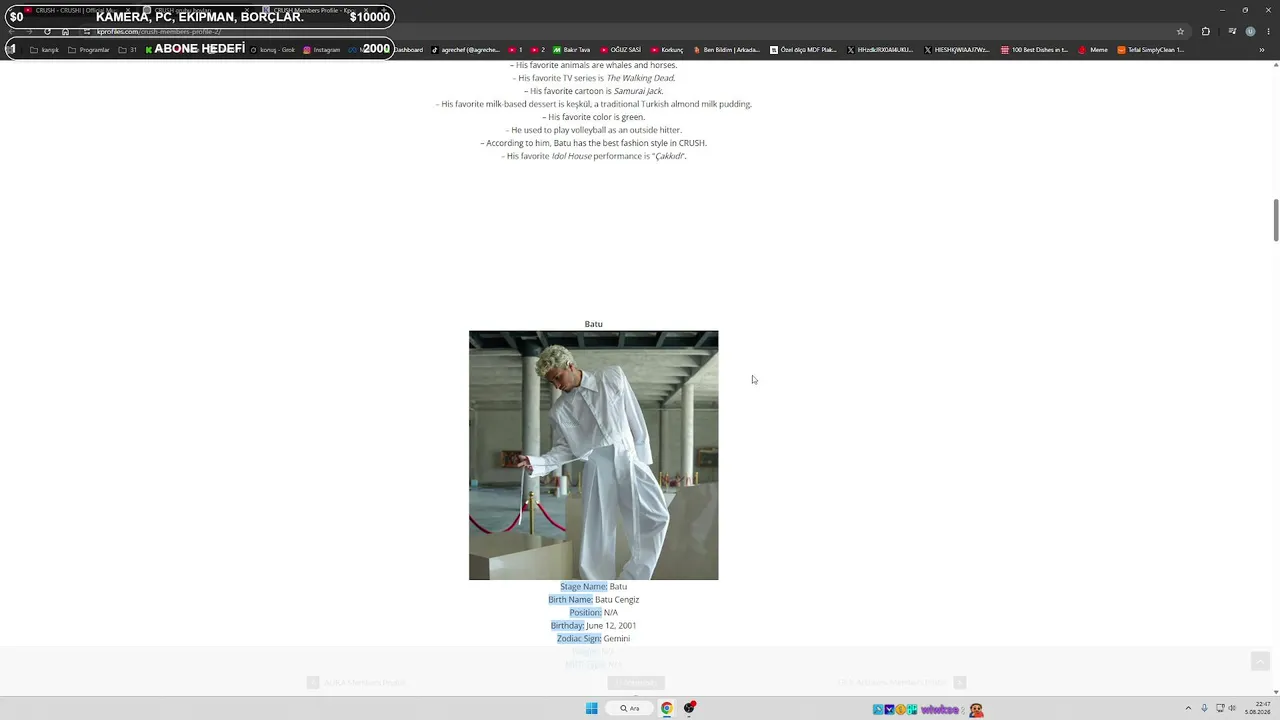Click the Windows Start button
Image resolution: width=1280 pixels, height=720 pixels.
591,708
